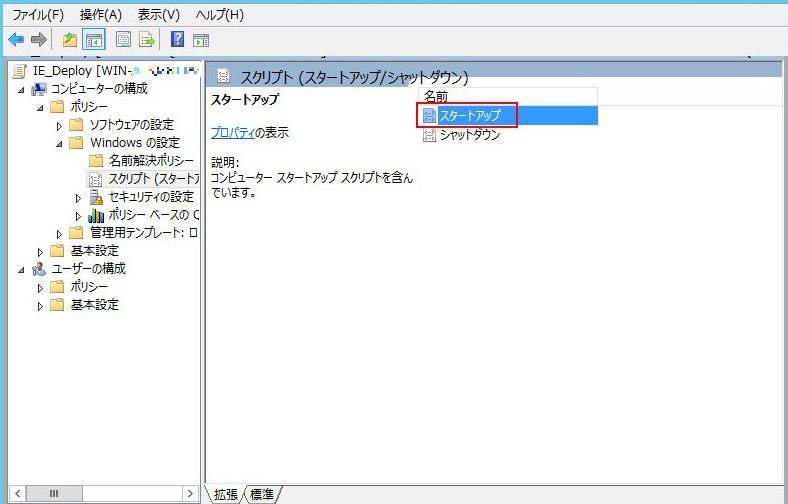Click the Up One Level folder icon

point(69,39)
